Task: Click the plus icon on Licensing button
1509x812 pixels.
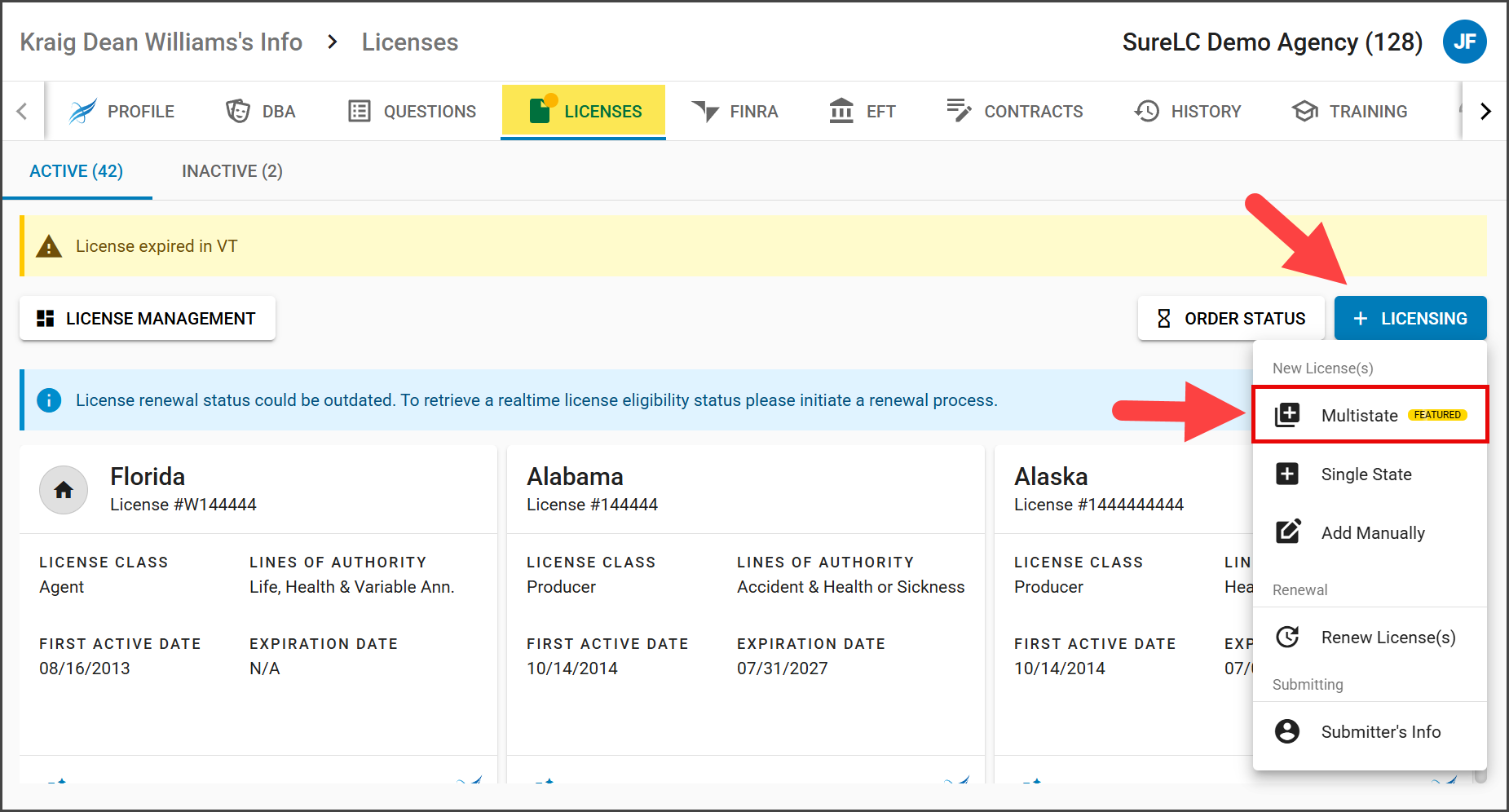Action: coord(1361,318)
